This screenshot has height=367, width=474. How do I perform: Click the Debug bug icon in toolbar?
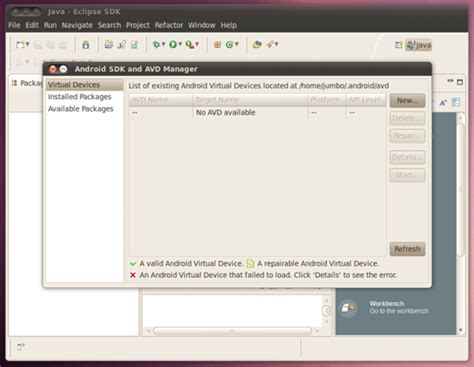(156, 44)
